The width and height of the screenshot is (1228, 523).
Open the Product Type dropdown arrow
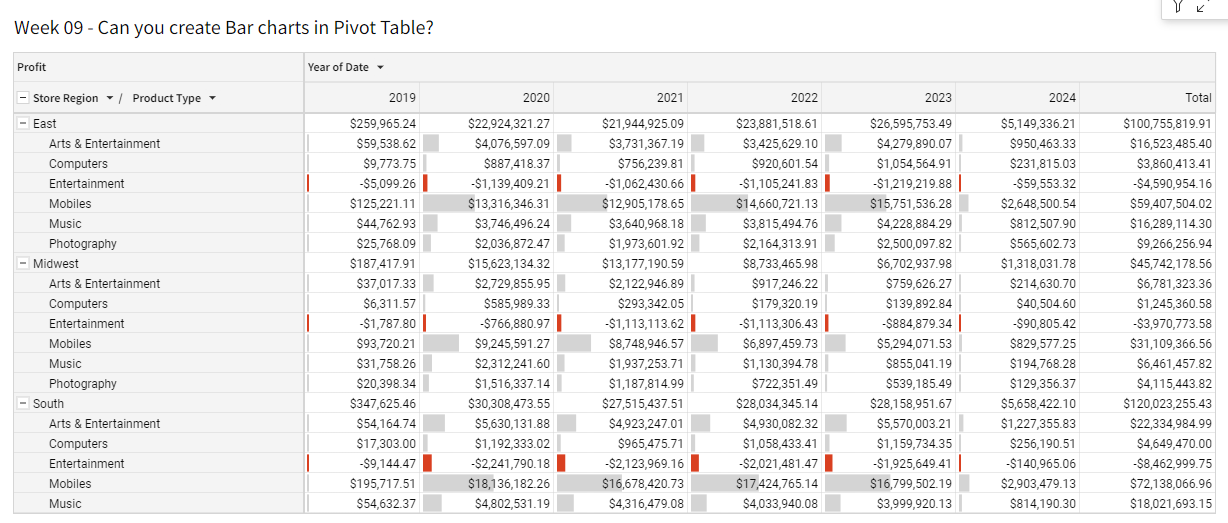click(x=212, y=98)
